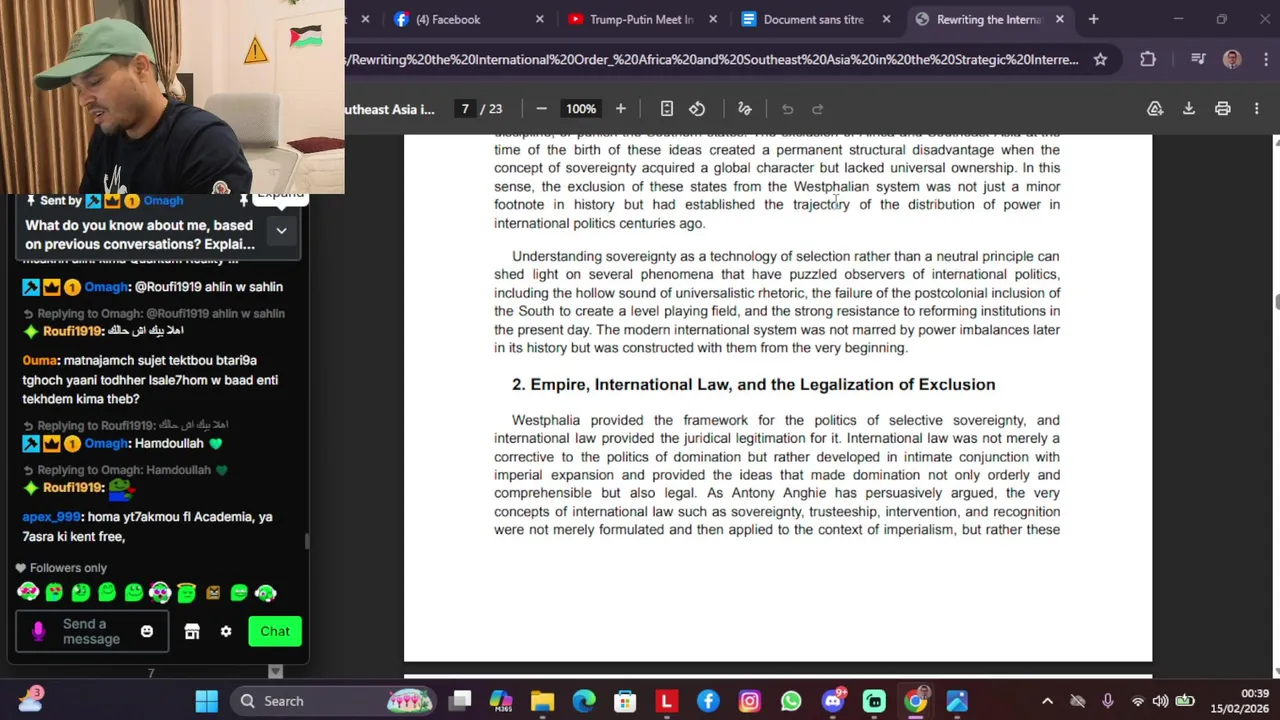Open the Wi-Fi network tray icon
The height and width of the screenshot is (720, 1280).
(1137, 701)
